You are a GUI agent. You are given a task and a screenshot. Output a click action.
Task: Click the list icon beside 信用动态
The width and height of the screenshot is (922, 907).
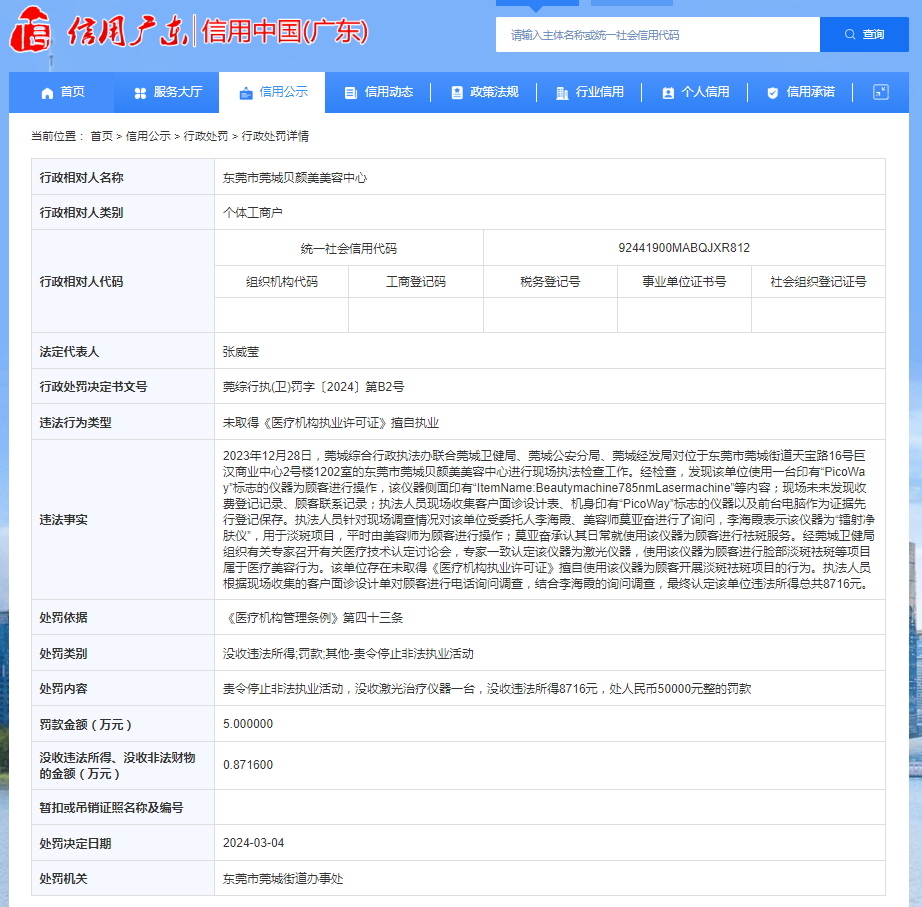[351, 93]
